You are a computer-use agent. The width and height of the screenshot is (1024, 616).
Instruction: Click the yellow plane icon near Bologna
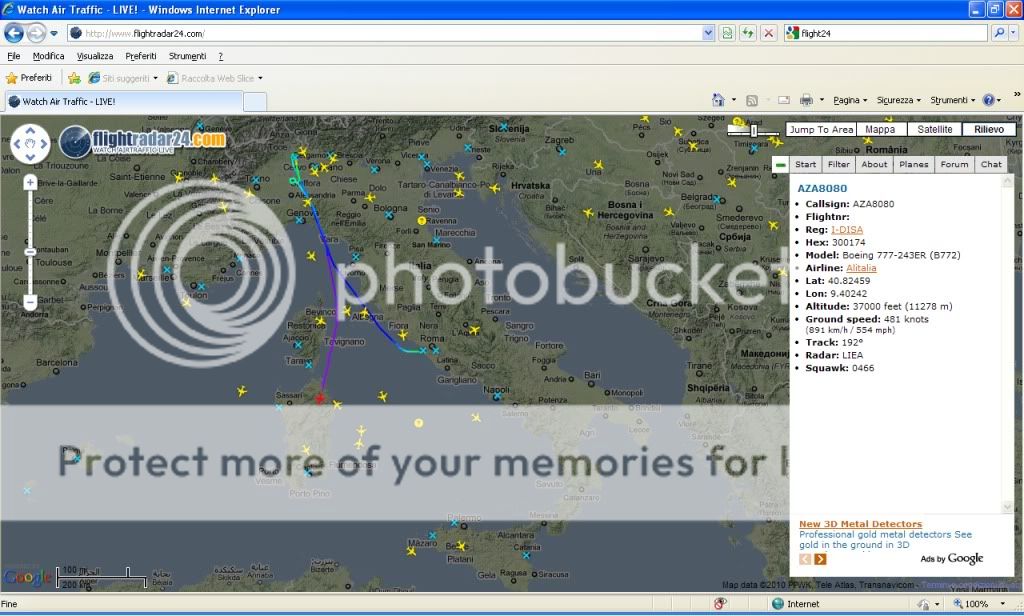(x=370, y=197)
